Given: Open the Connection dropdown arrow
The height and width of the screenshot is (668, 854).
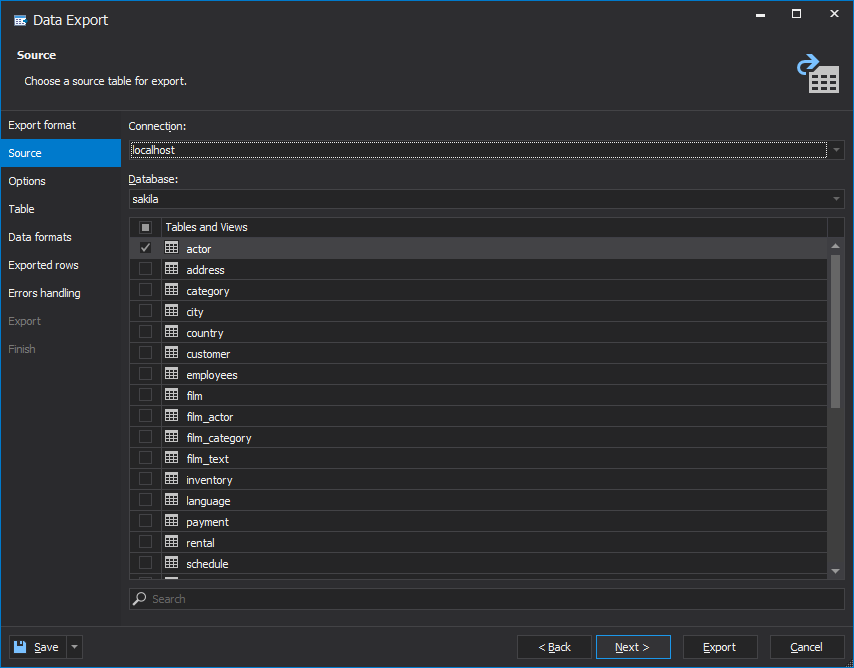Looking at the screenshot, I should point(836,150).
